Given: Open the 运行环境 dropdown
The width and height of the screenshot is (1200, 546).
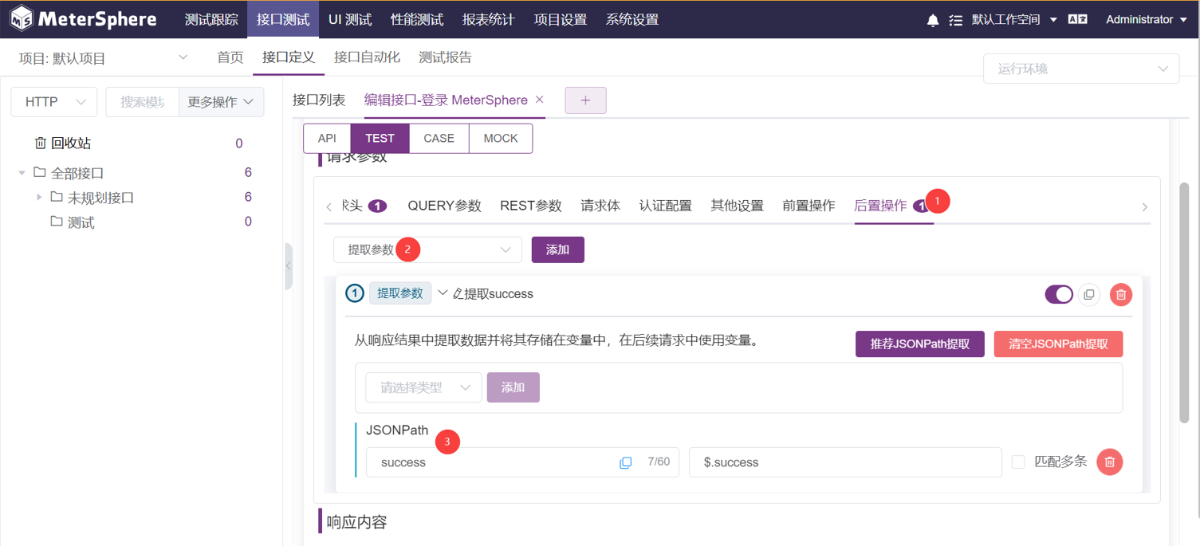Looking at the screenshot, I should pyautogui.click(x=1081, y=69).
